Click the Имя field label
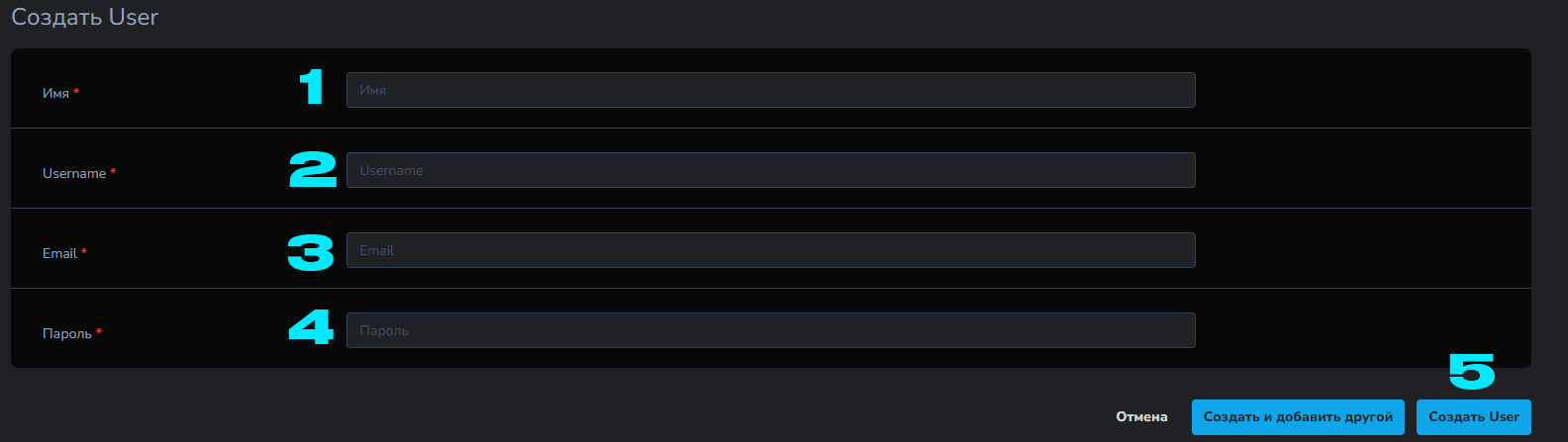The height and width of the screenshot is (442, 1568). click(x=55, y=93)
